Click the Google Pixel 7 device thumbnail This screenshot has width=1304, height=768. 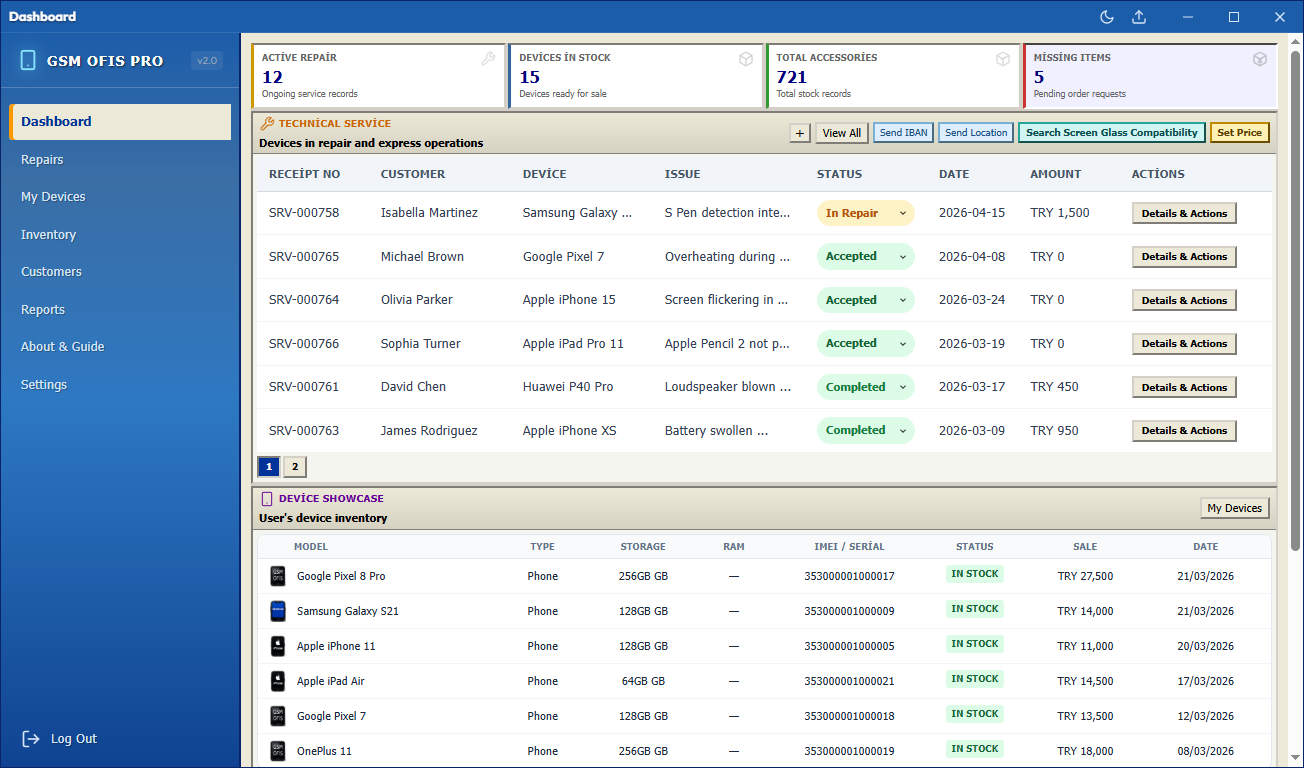point(278,716)
